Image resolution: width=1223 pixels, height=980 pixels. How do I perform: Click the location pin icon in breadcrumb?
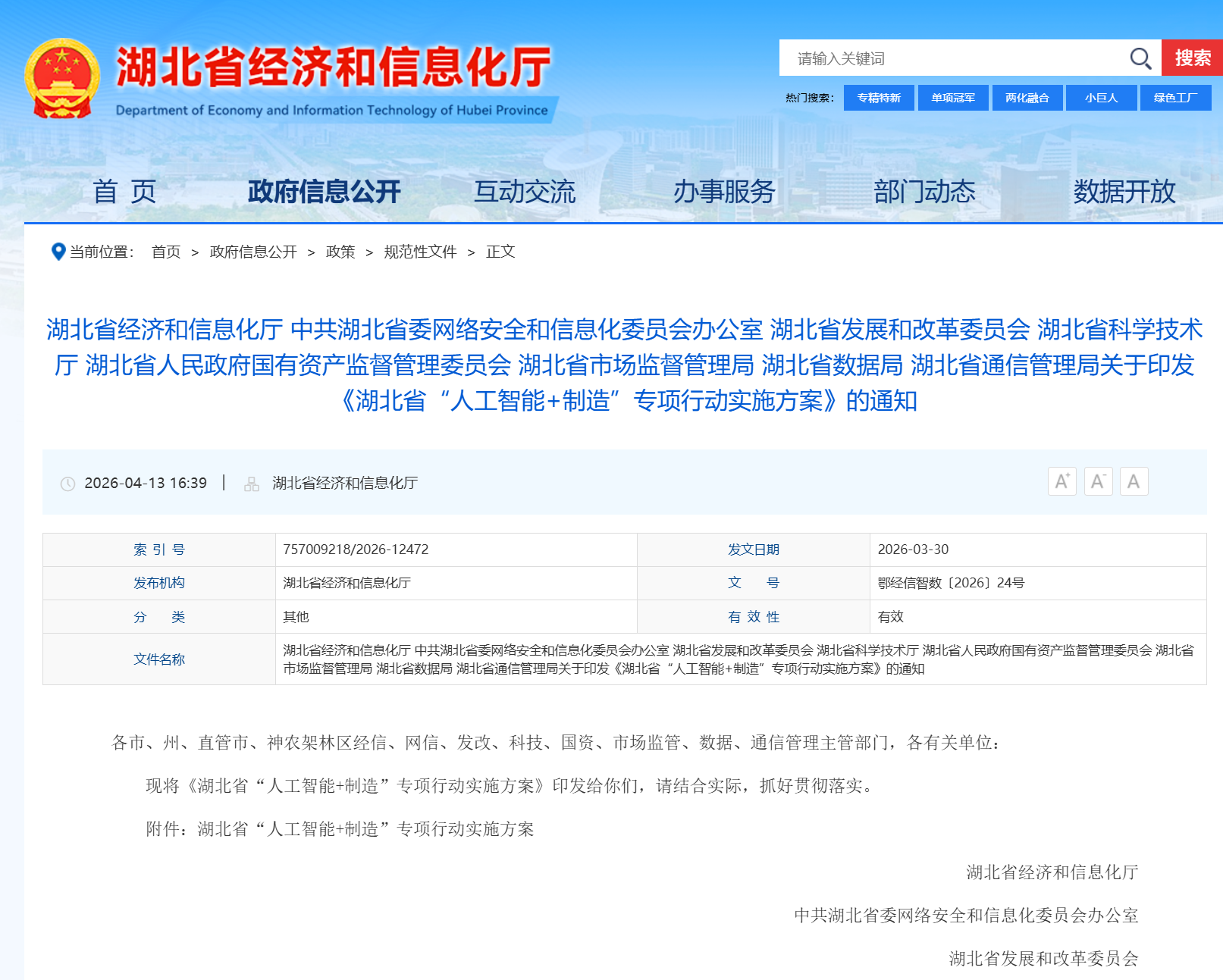point(58,252)
